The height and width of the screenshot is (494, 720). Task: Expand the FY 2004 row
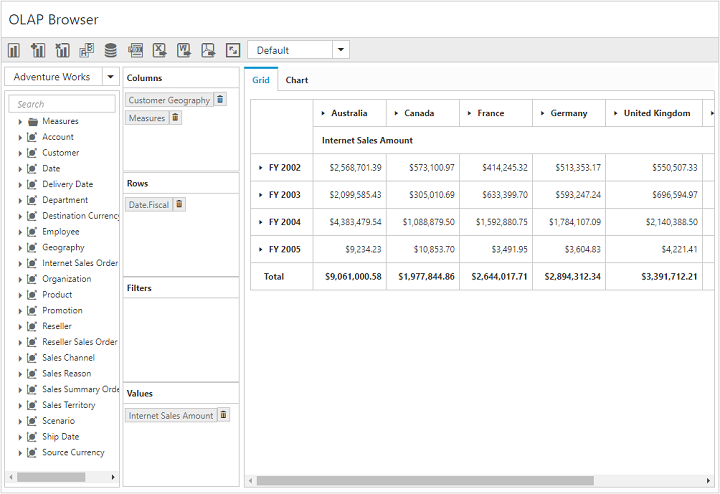(x=261, y=222)
